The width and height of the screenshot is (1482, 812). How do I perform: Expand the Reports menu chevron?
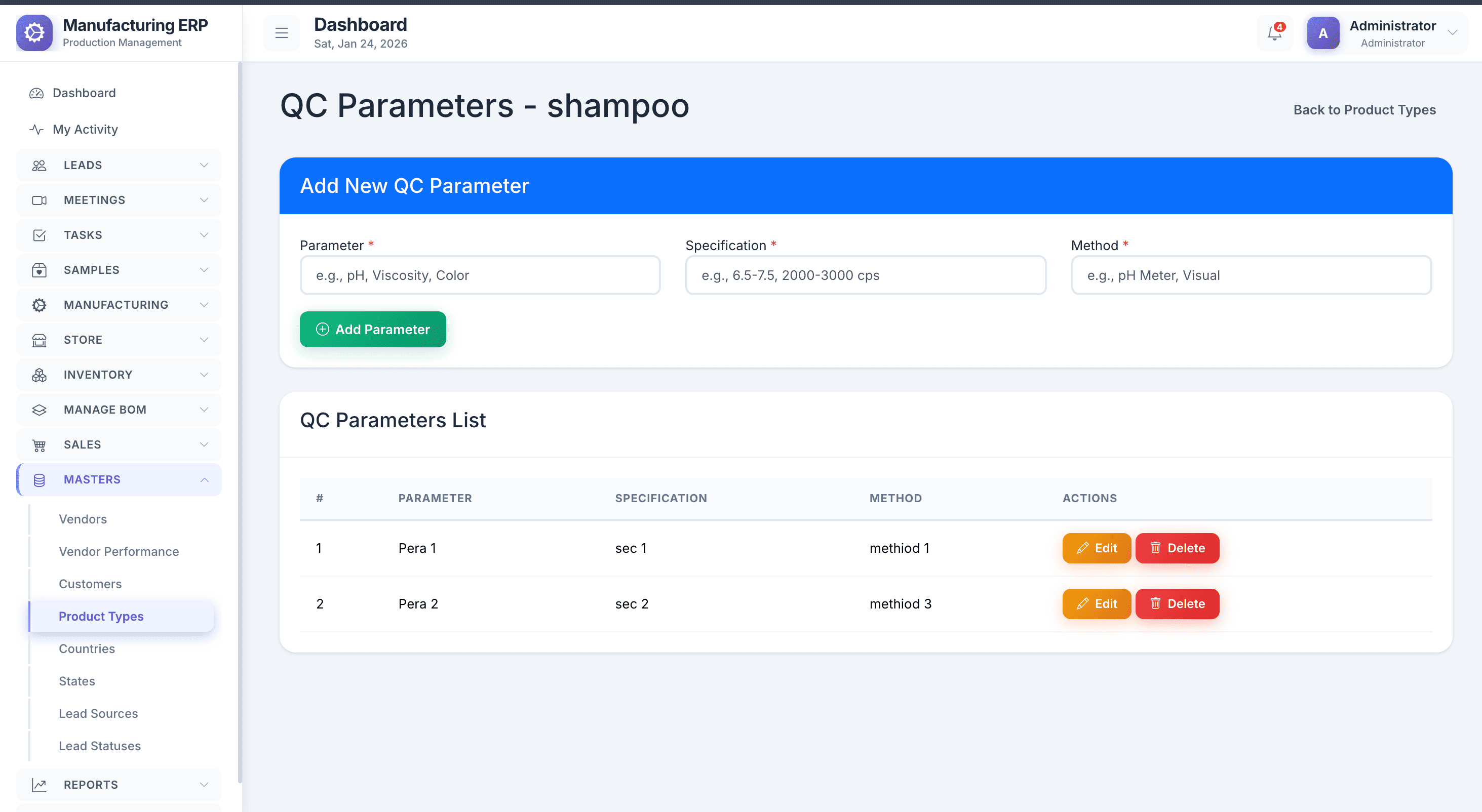click(x=204, y=784)
